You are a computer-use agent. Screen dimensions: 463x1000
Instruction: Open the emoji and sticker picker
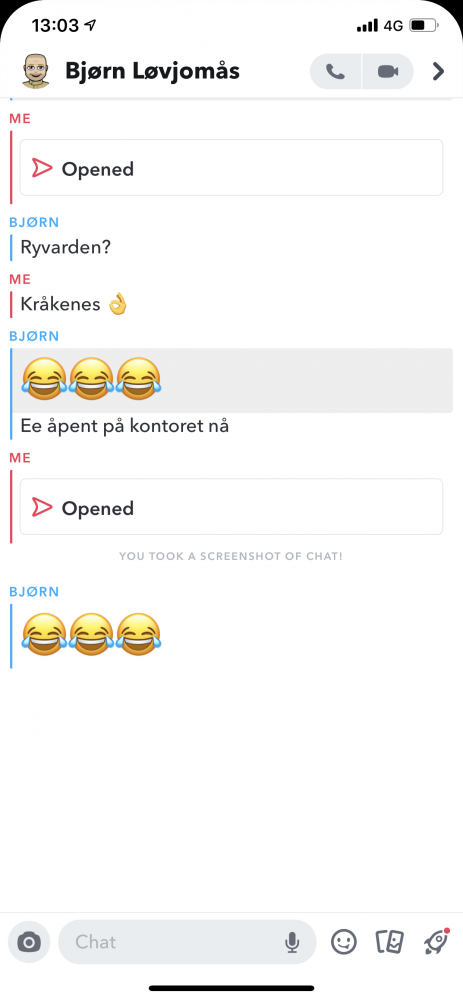pos(344,941)
